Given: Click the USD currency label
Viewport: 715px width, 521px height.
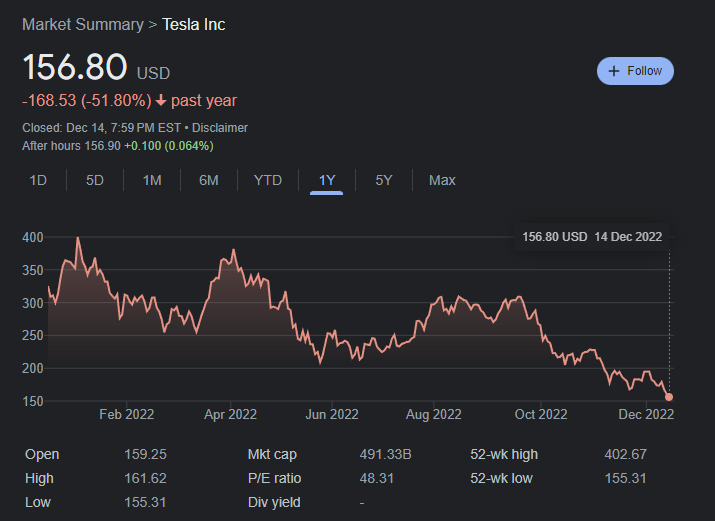Looking at the screenshot, I should [154, 73].
